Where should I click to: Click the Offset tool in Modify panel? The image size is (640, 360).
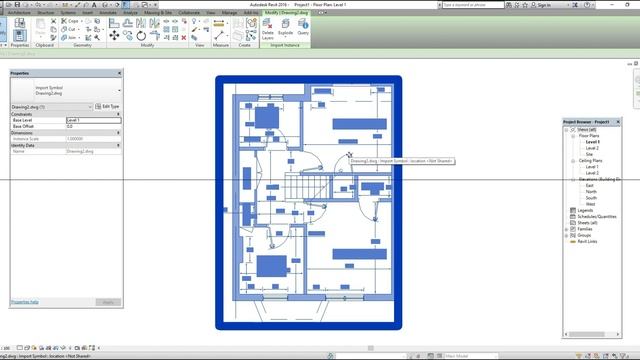point(128,23)
